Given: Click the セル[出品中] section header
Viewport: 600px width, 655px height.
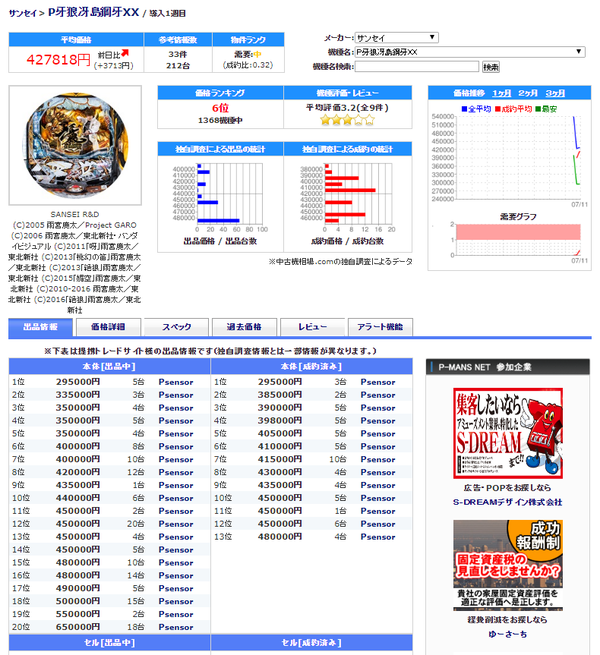Looking at the screenshot, I should (x=109, y=642).
